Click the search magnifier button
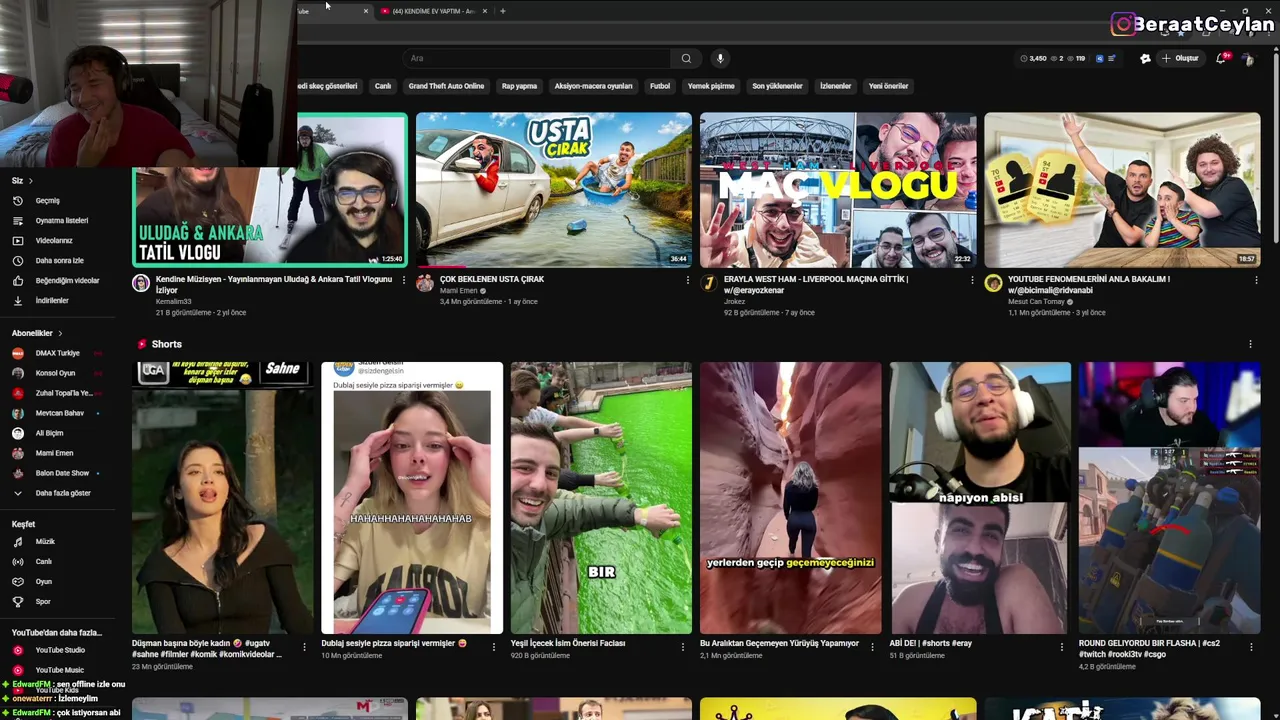 coord(686,58)
